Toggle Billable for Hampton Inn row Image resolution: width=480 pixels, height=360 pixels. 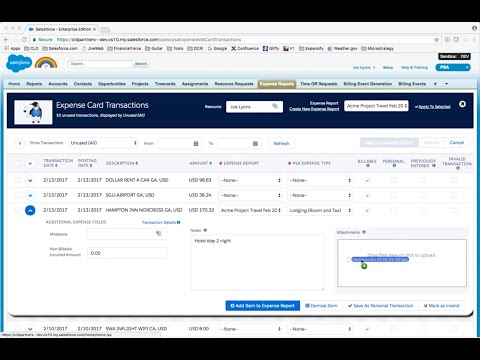point(367,210)
